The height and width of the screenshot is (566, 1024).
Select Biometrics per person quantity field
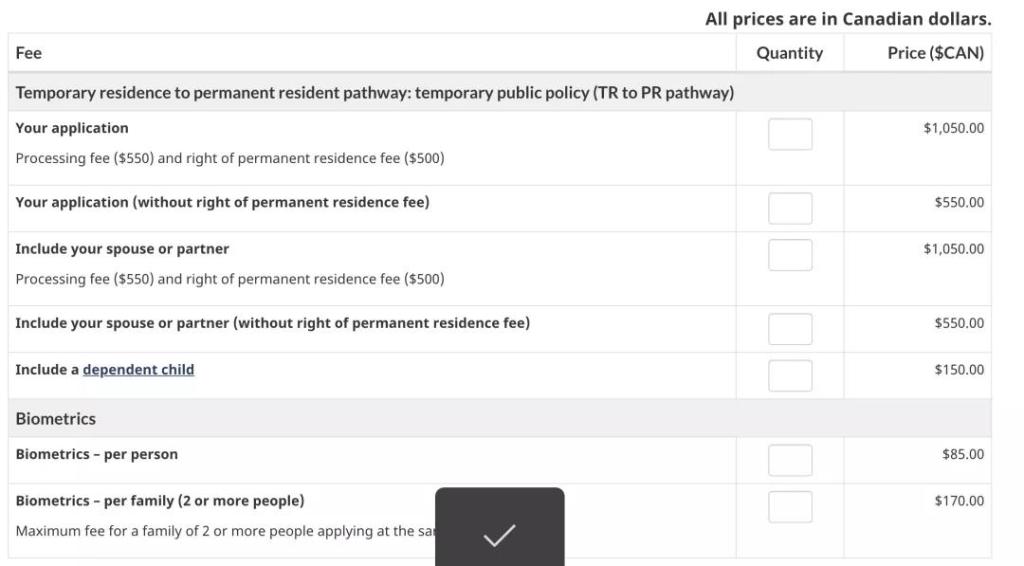(x=790, y=460)
